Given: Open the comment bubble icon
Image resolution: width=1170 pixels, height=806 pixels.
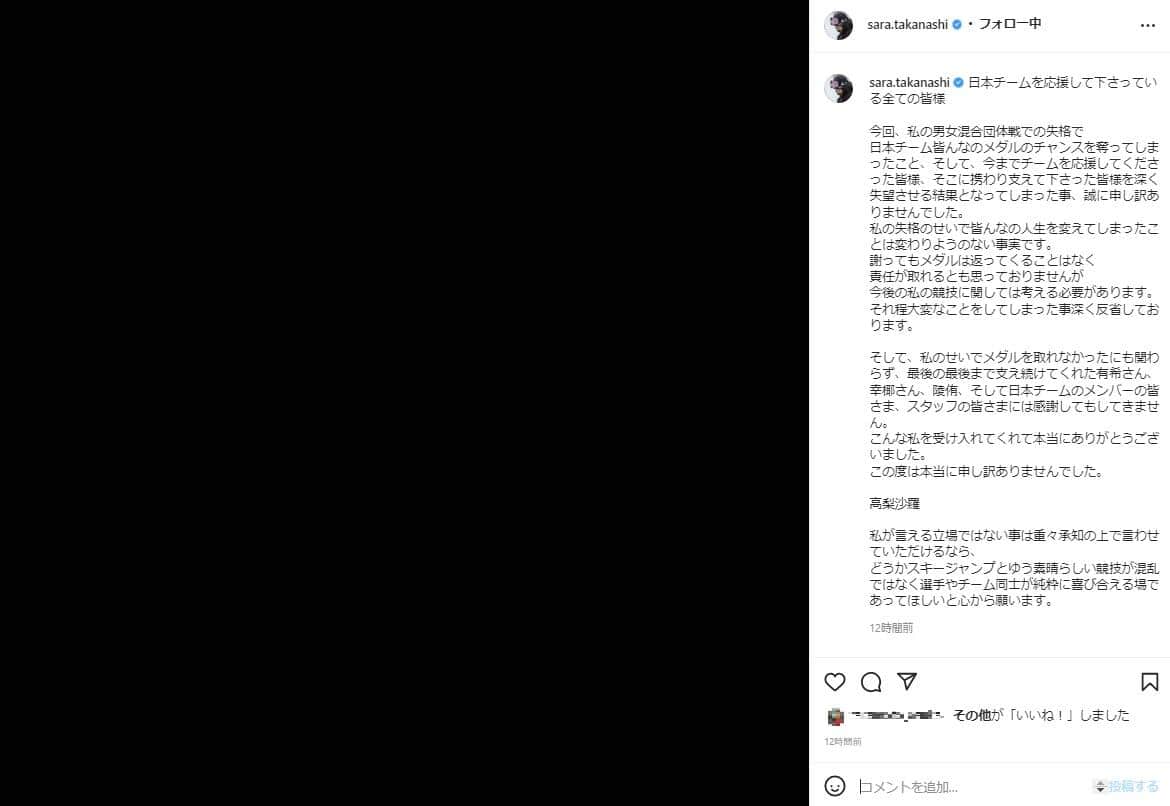Looking at the screenshot, I should pos(871,681).
